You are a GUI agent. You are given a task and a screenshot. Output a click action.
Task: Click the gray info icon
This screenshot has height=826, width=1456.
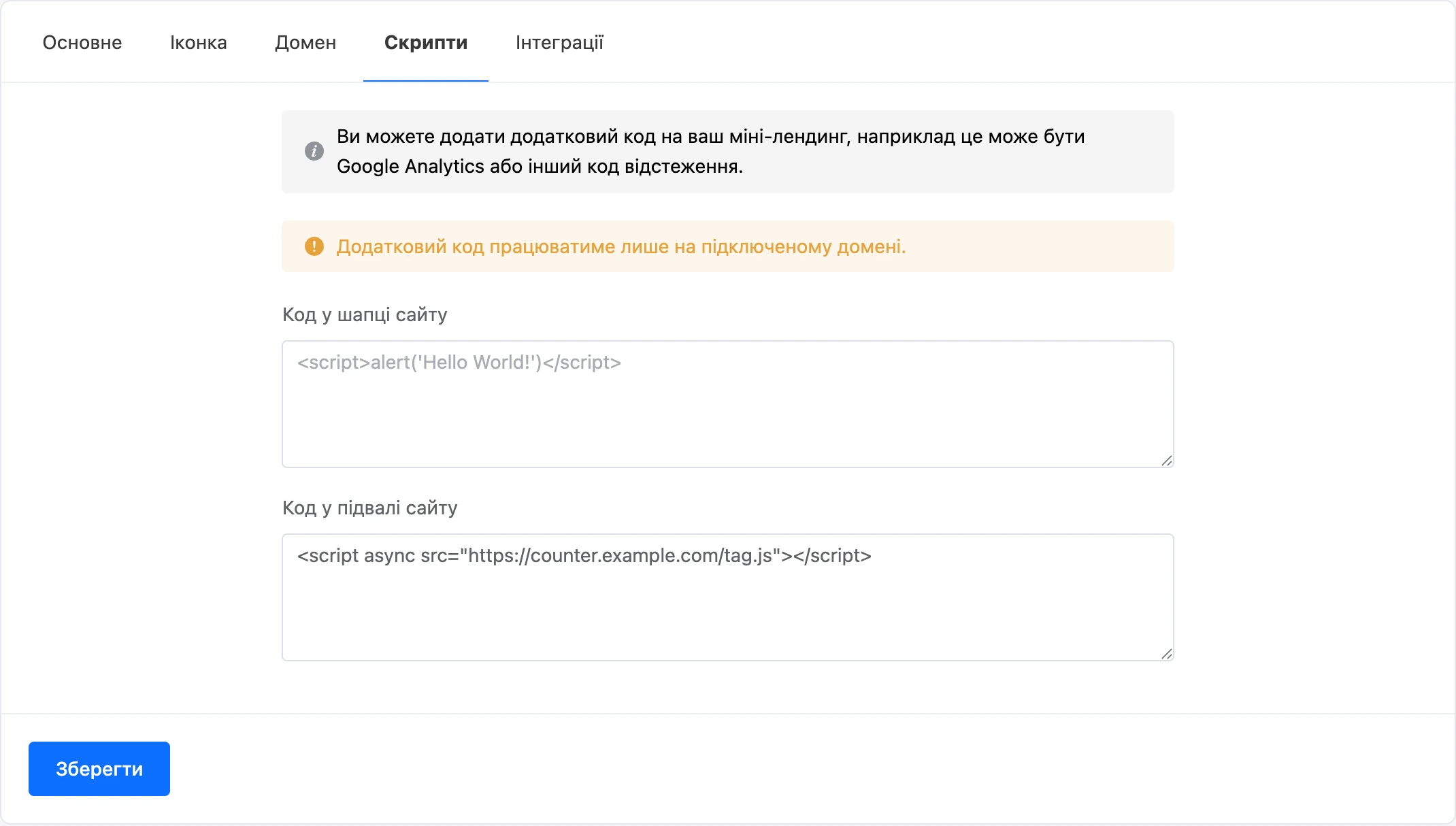pyautogui.click(x=314, y=151)
